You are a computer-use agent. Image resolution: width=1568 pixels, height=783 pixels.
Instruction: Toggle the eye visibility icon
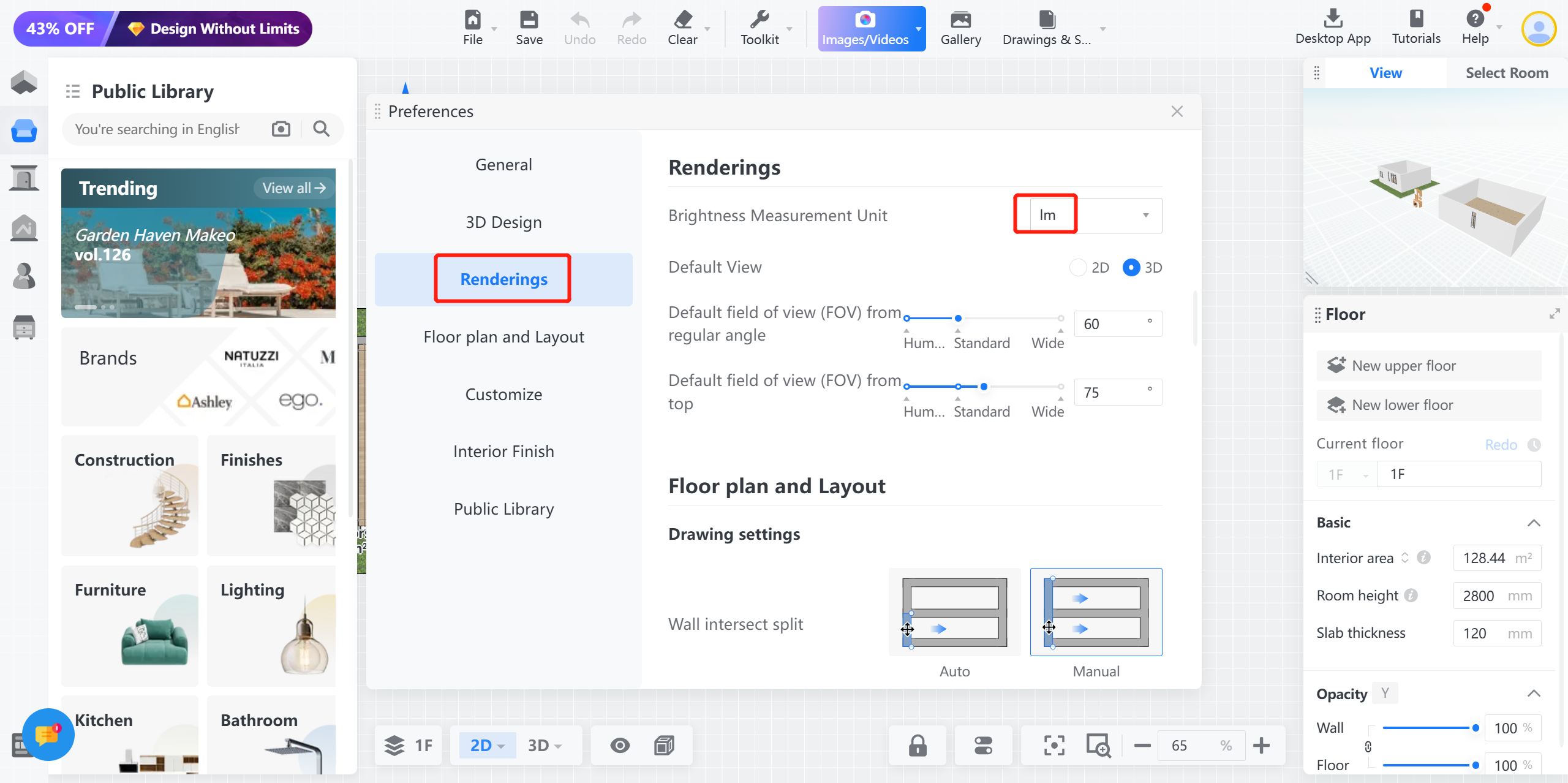pyautogui.click(x=620, y=745)
